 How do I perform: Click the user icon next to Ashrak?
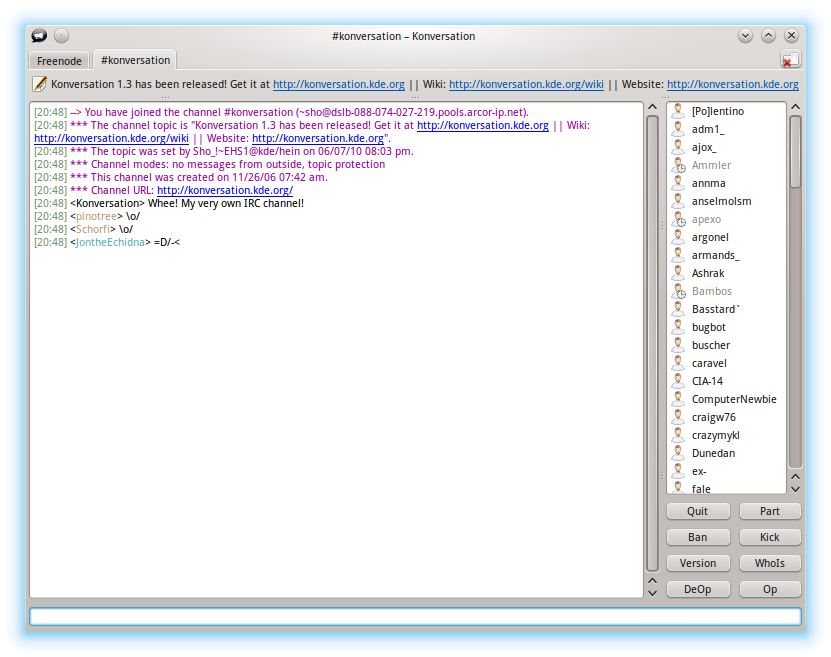point(678,273)
